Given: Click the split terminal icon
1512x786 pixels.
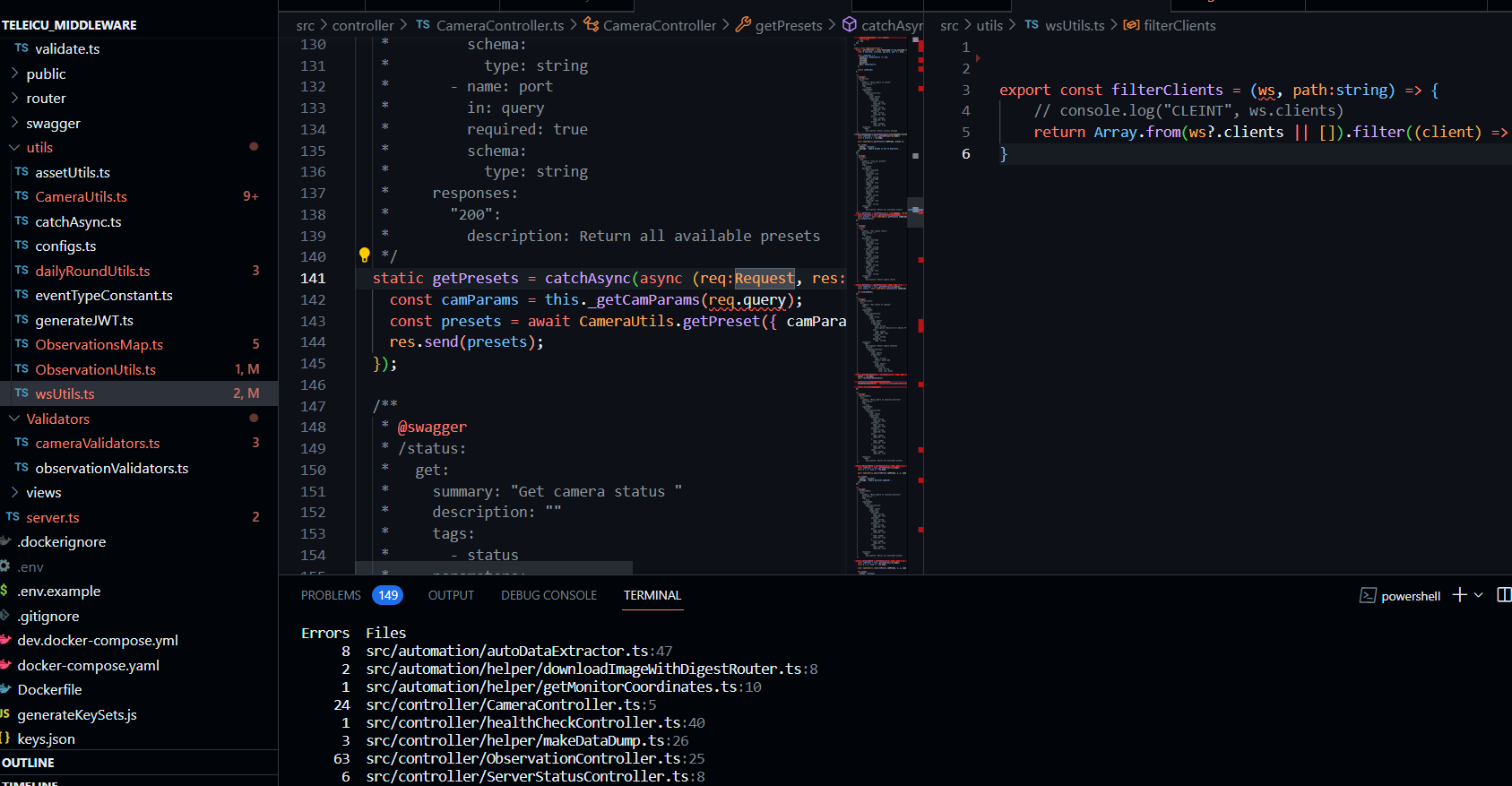Looking at the screenshot, I should point(1504,595).
